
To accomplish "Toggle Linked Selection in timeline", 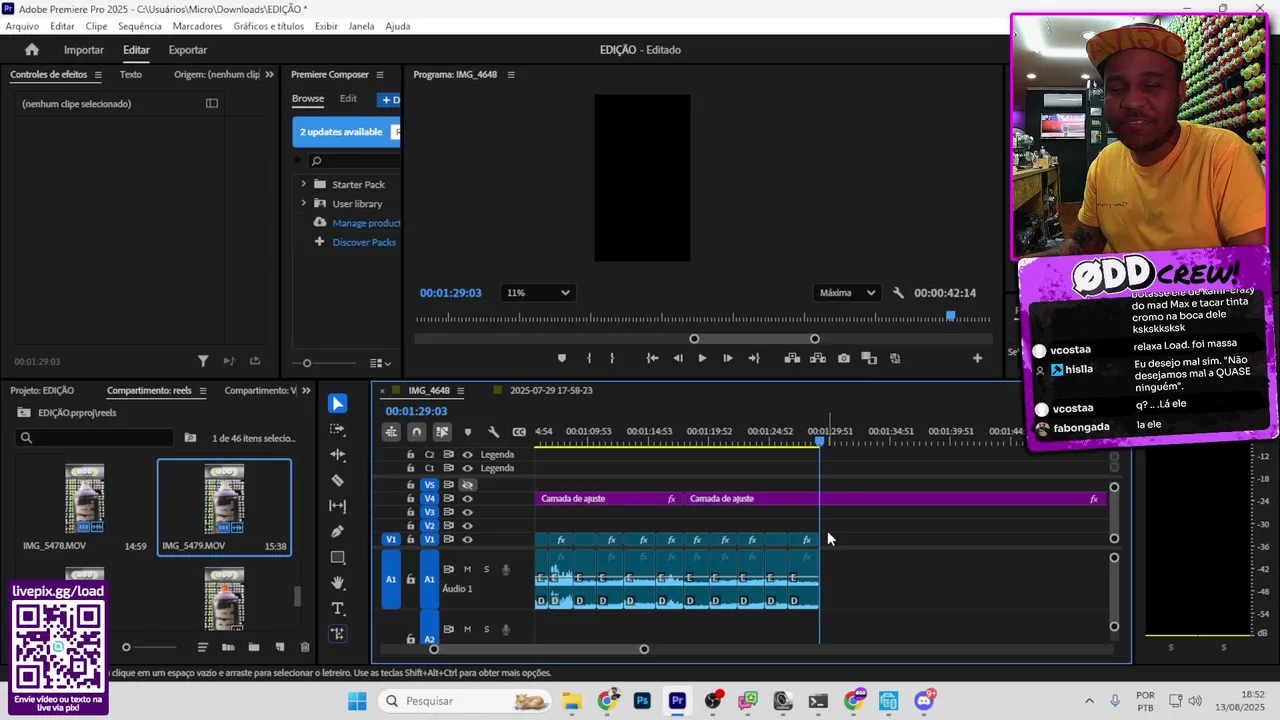I will (442, 432).
